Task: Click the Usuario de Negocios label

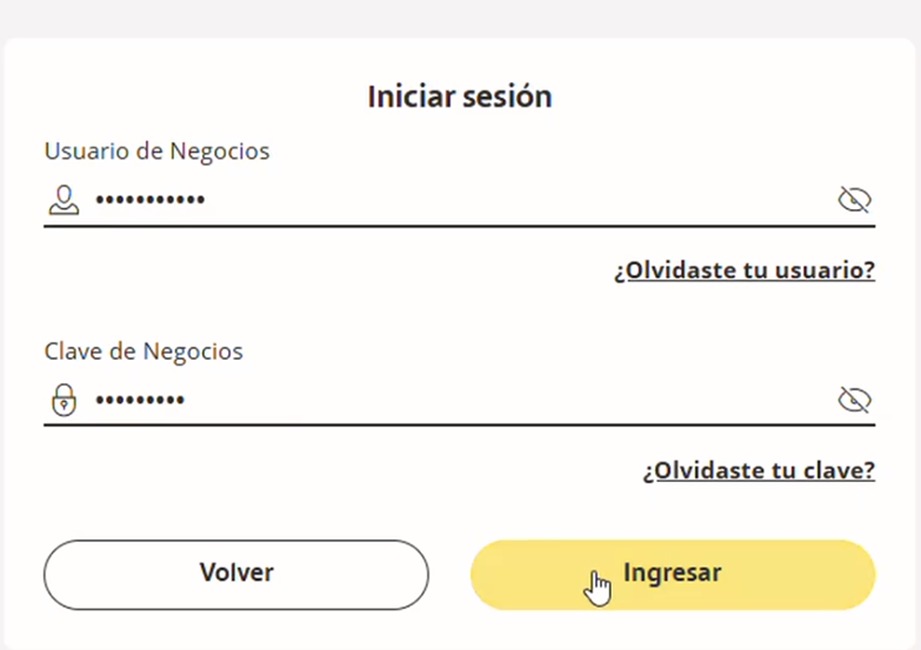Action: 157,151
